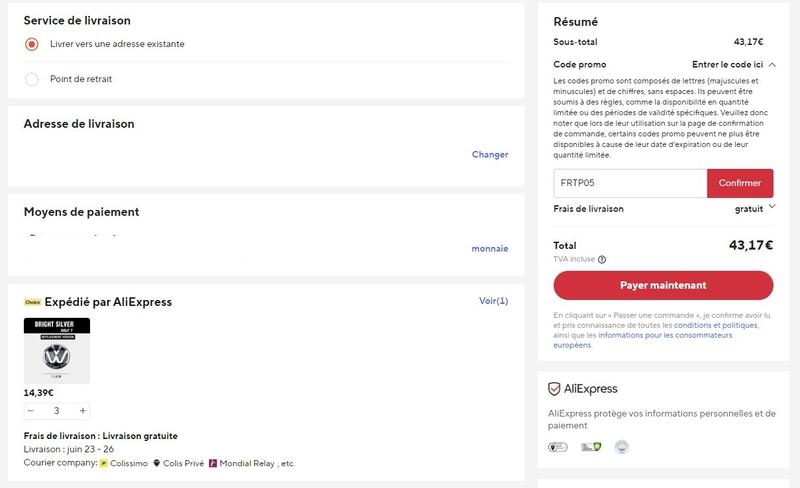The height and width of the screenshot is (488, 800).
Task: Click the Colissimo courier icon
Action: coord(104,463)
